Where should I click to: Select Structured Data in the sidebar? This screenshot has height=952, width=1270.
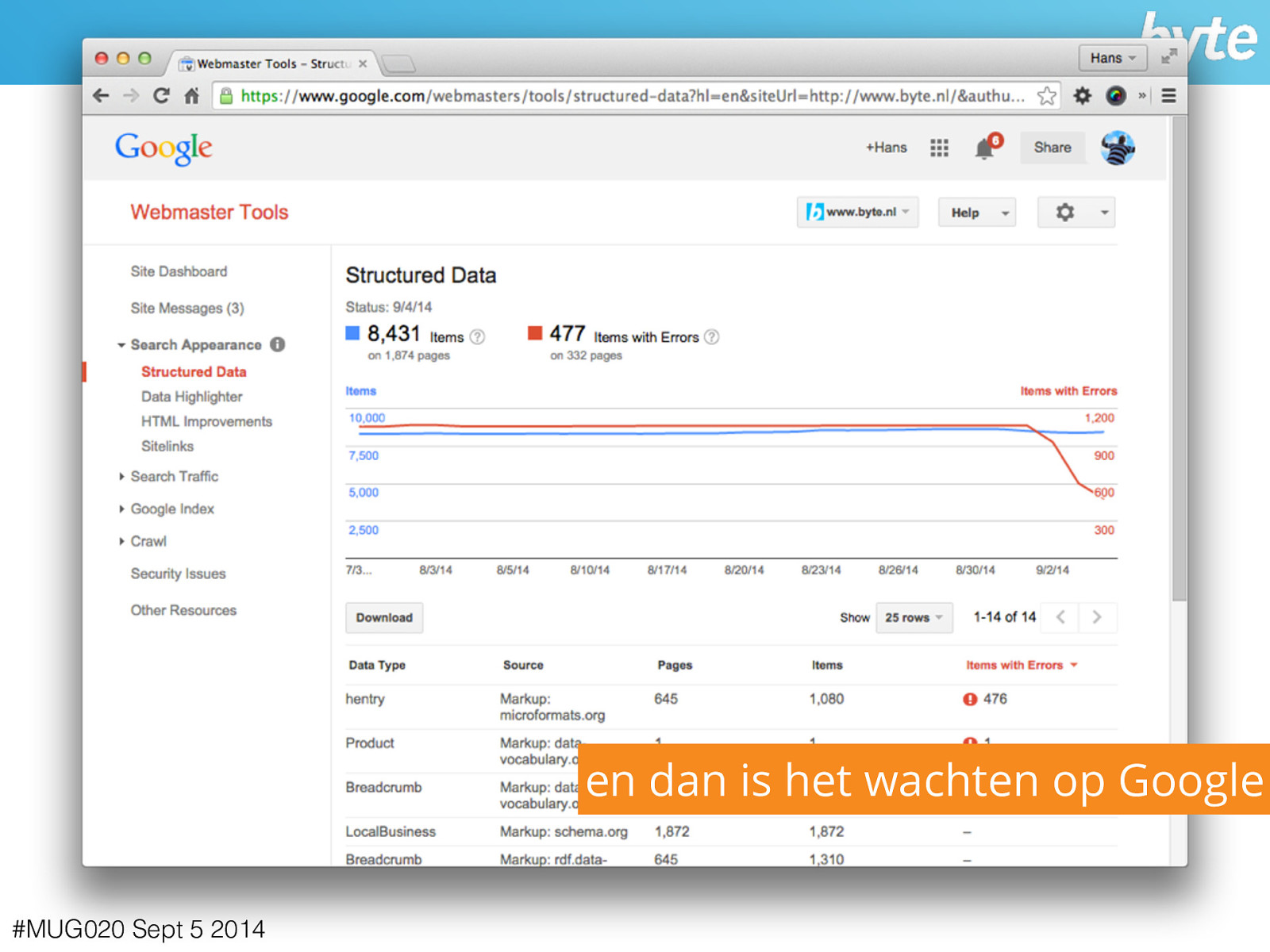click(194, 371)
